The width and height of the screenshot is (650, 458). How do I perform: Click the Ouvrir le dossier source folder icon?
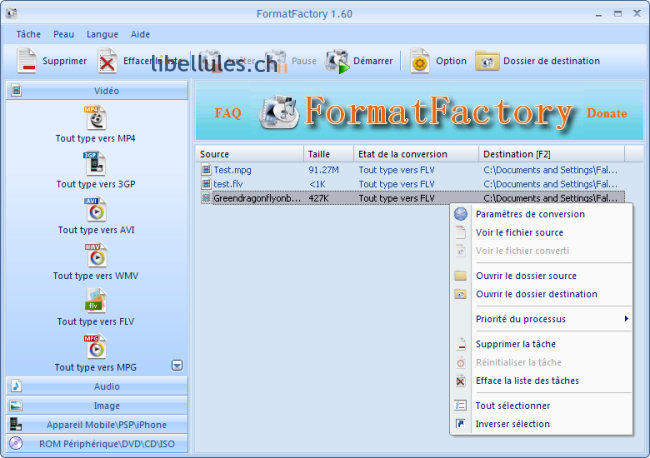pos(461,276)
